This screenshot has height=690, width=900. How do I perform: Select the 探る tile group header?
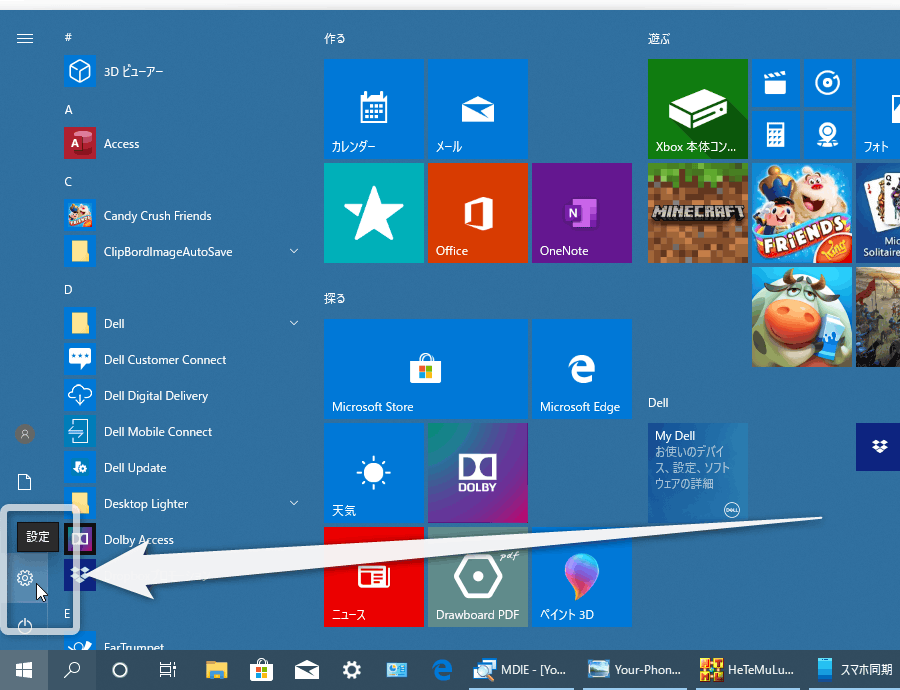(335, 299)
